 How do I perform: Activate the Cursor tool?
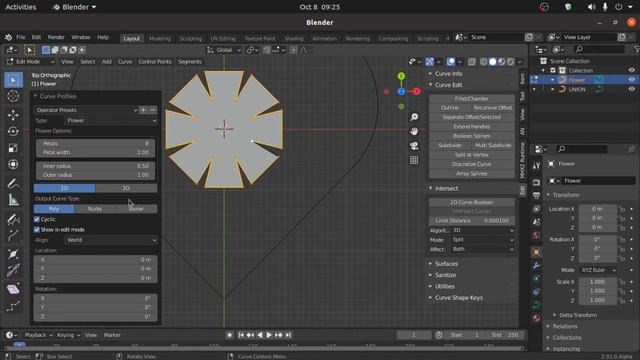tap(13, 96)
